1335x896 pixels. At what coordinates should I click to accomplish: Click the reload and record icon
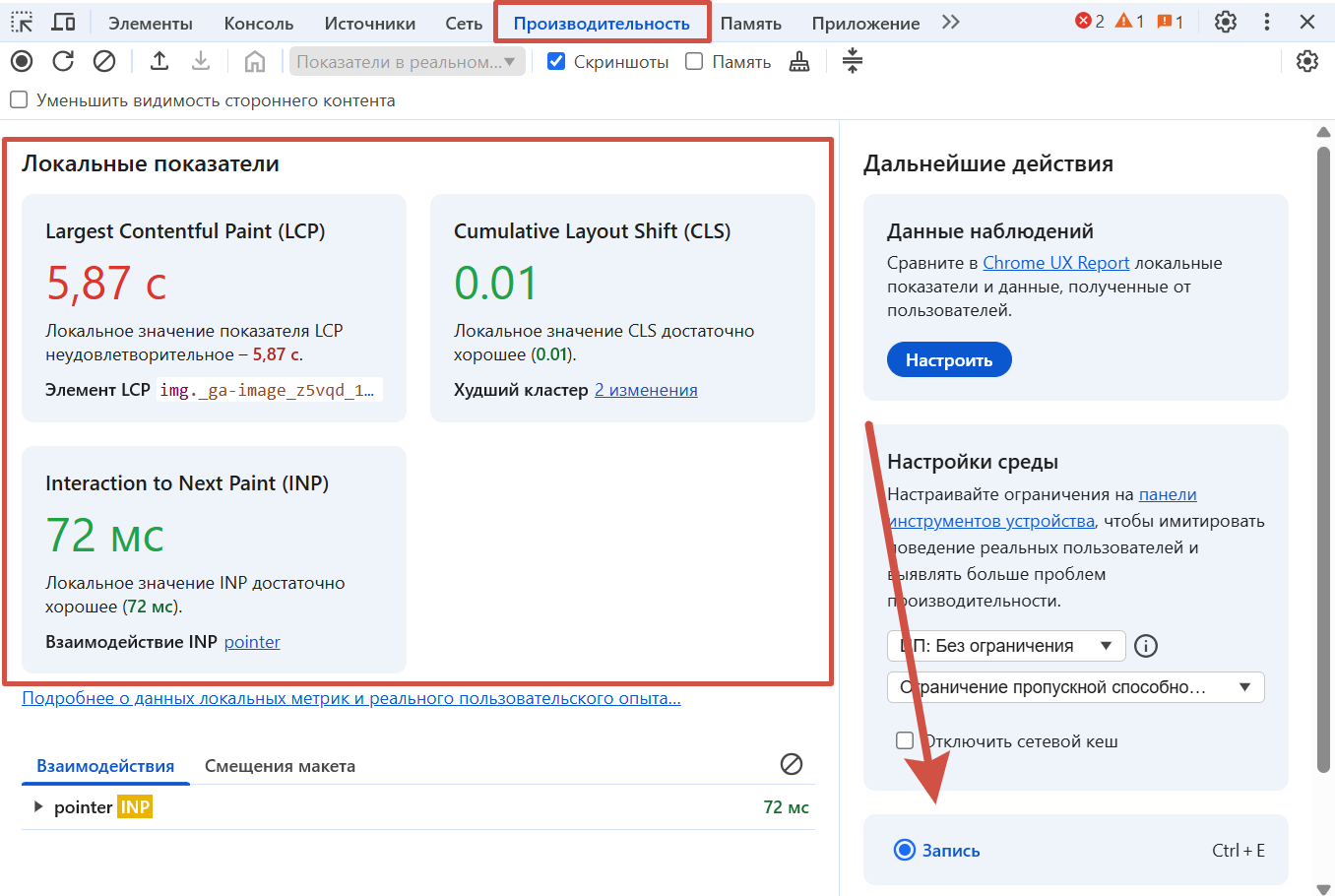(63, 61)
